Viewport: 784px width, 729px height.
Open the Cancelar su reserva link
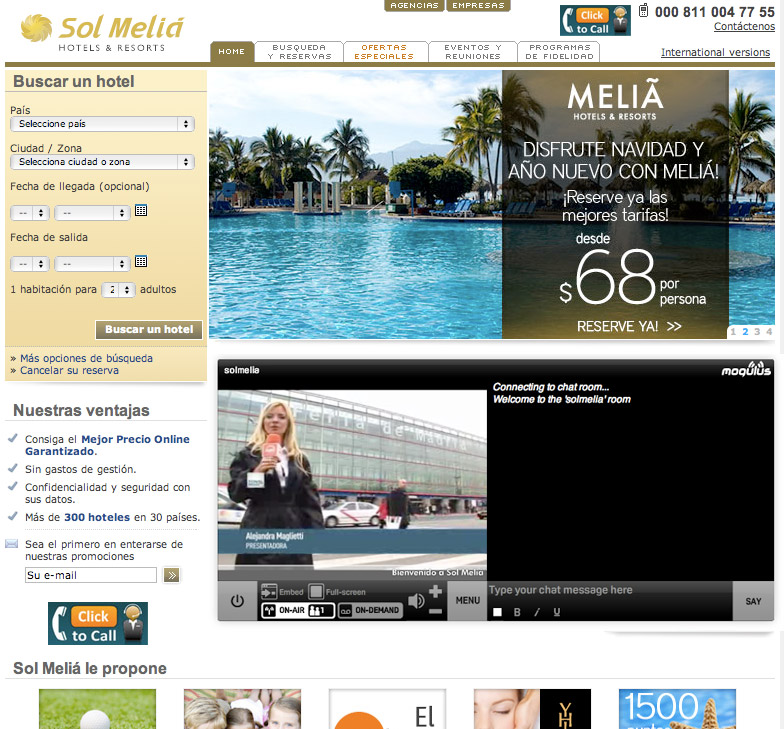[x=69, y=370]
